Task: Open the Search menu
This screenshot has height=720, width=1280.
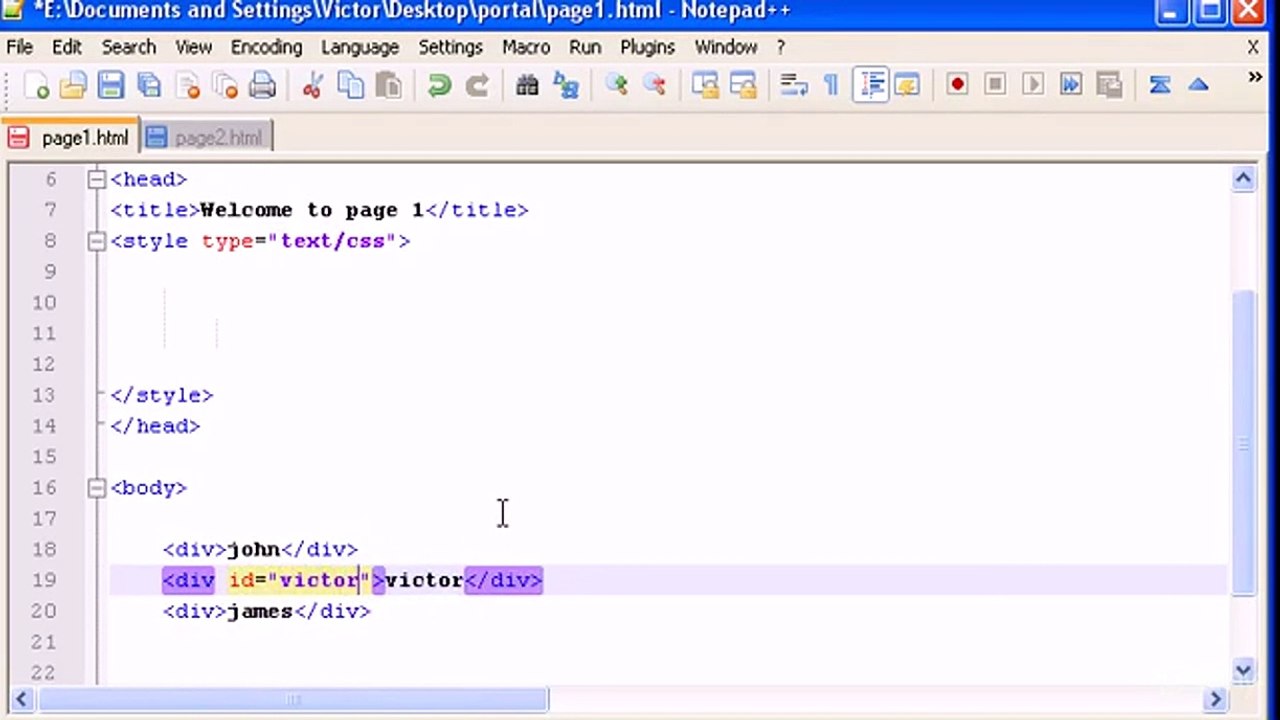Action: click(x=129, y=47)
